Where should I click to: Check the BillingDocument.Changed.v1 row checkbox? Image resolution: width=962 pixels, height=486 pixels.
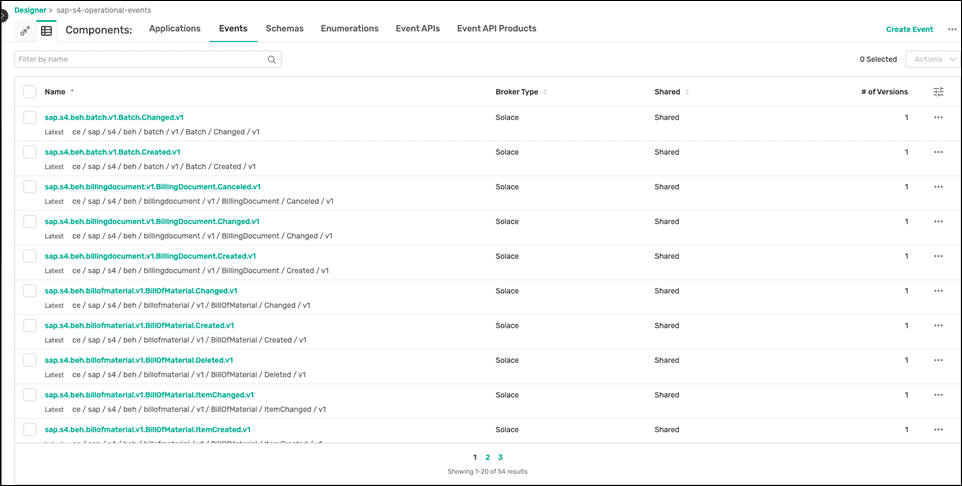(30, 221)
